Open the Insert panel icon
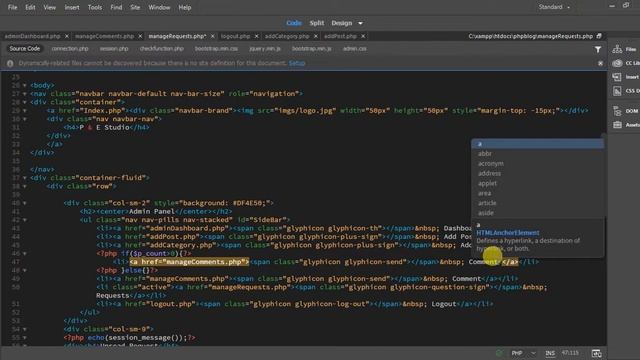 [x=617, y=77]
